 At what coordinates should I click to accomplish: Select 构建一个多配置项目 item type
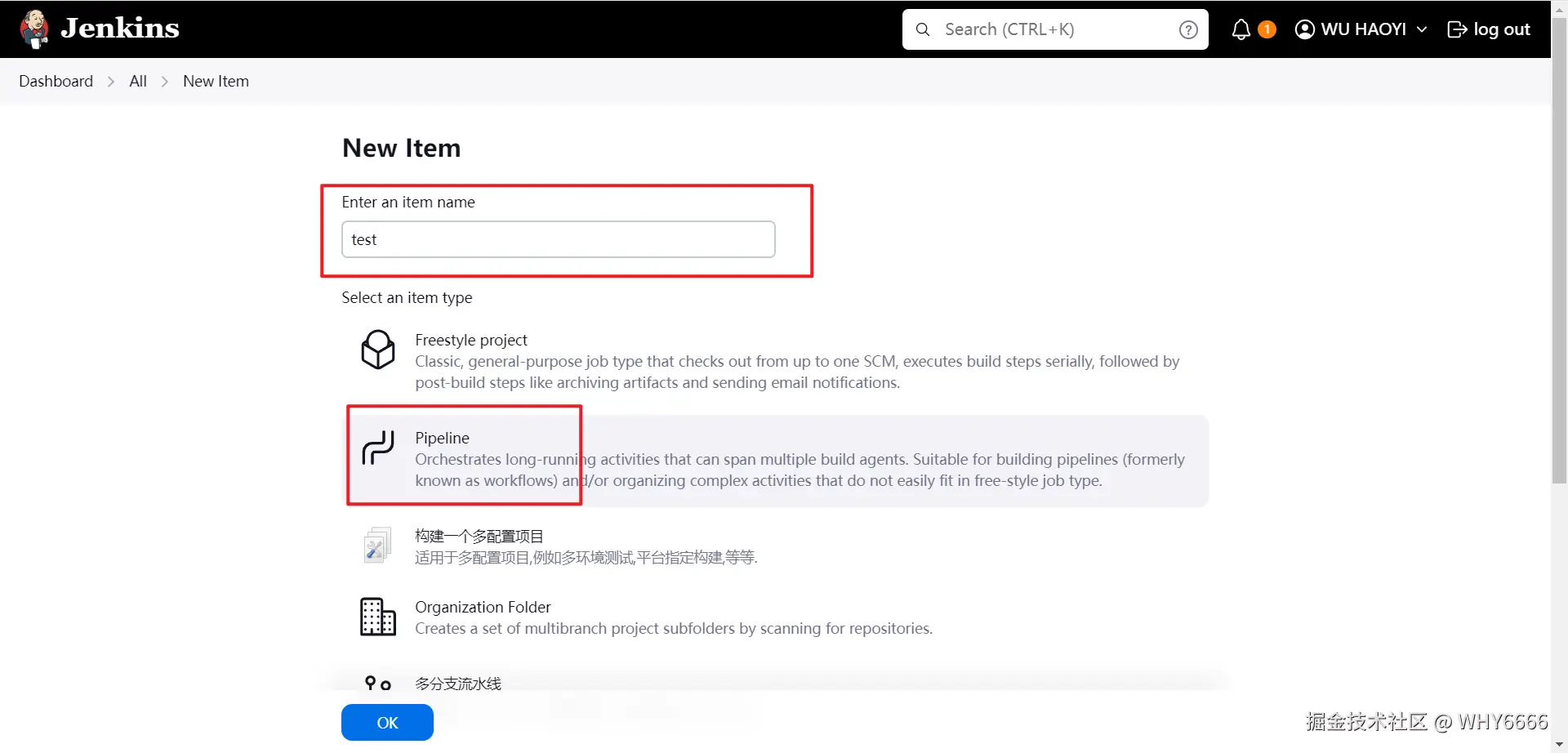click(775, 546)
